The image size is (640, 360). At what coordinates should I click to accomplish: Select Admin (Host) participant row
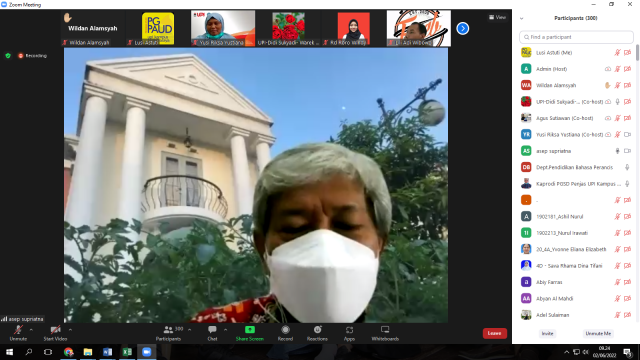click(x=576, y=69)
